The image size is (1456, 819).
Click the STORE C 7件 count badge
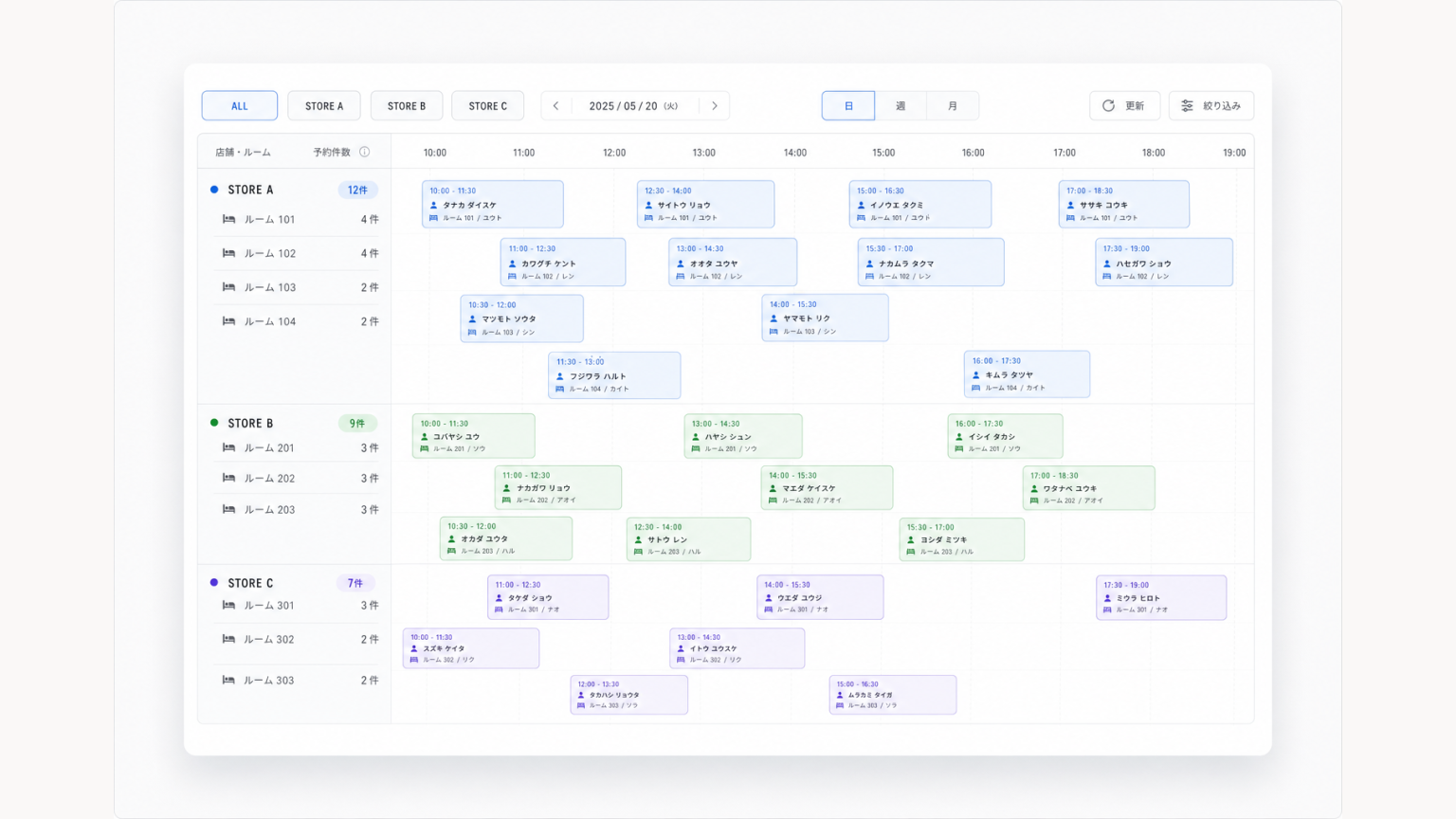coord(355,583)
